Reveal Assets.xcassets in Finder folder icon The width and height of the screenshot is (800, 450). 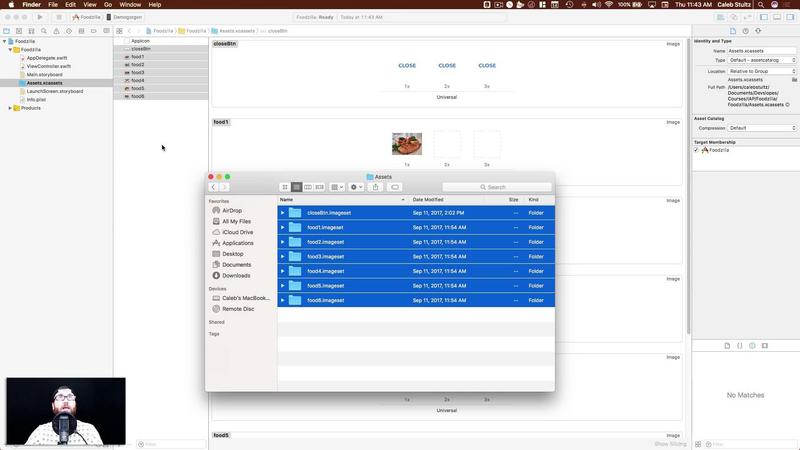(x=794, y=80)
